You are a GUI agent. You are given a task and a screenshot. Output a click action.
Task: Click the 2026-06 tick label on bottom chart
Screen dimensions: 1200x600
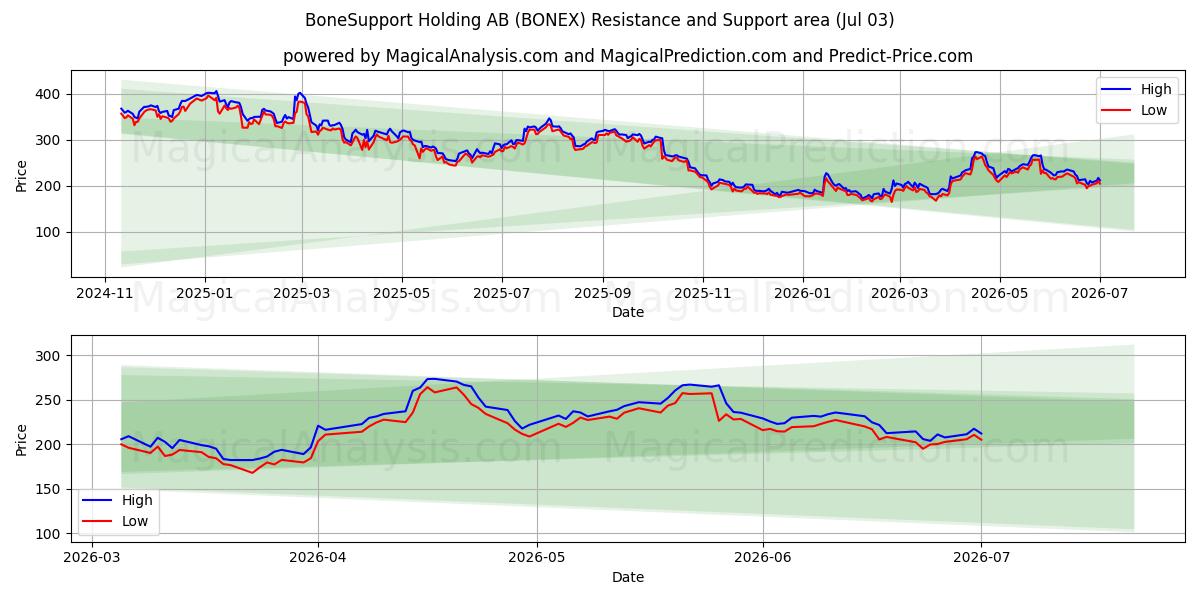coord(763,560)
